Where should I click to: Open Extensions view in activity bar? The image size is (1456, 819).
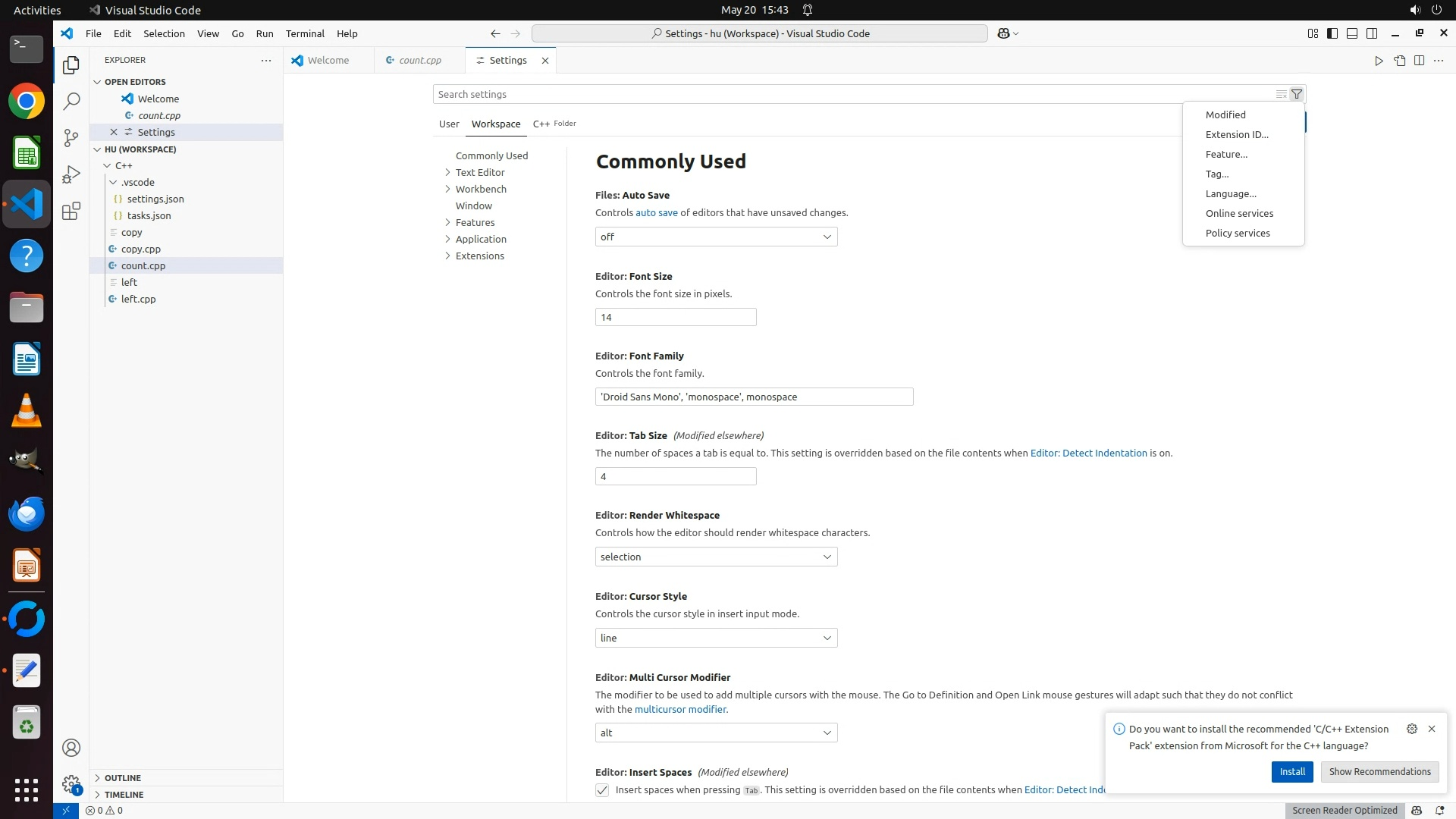tap(71, 211)
